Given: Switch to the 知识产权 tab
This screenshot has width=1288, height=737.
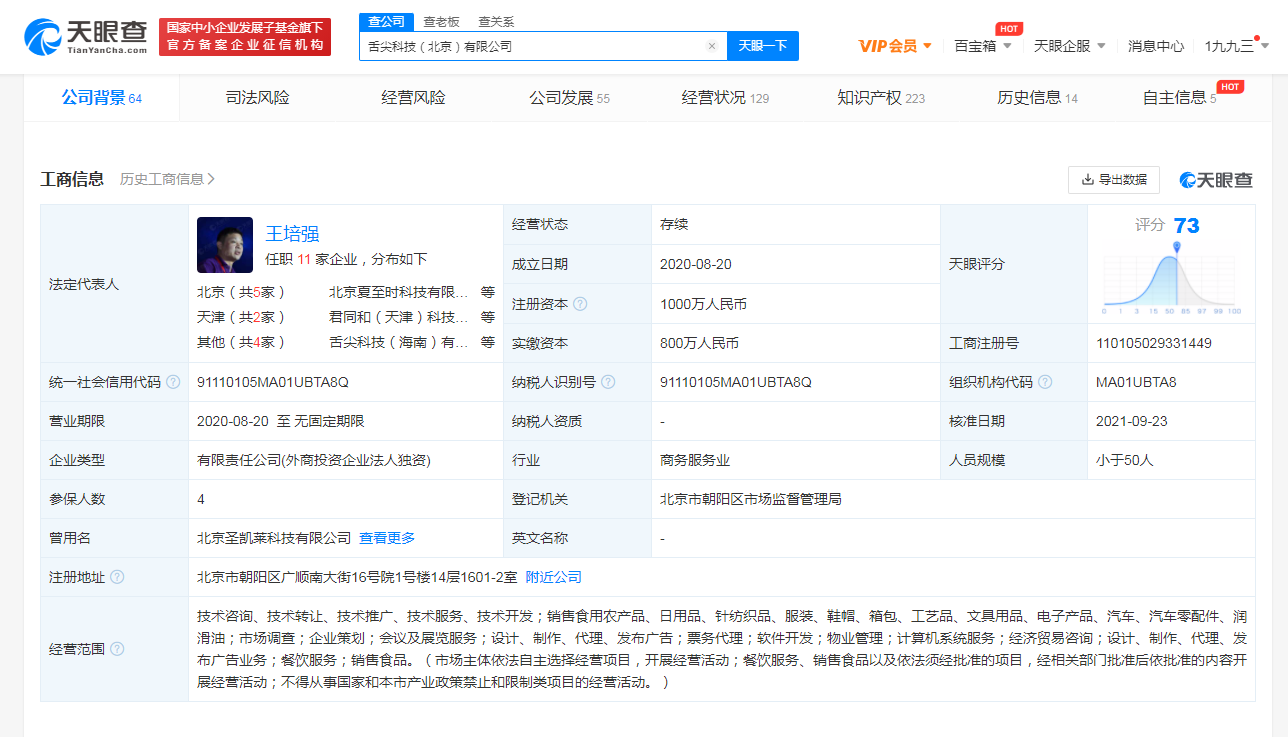Looking at the screenshot, I should click(881, 98).
